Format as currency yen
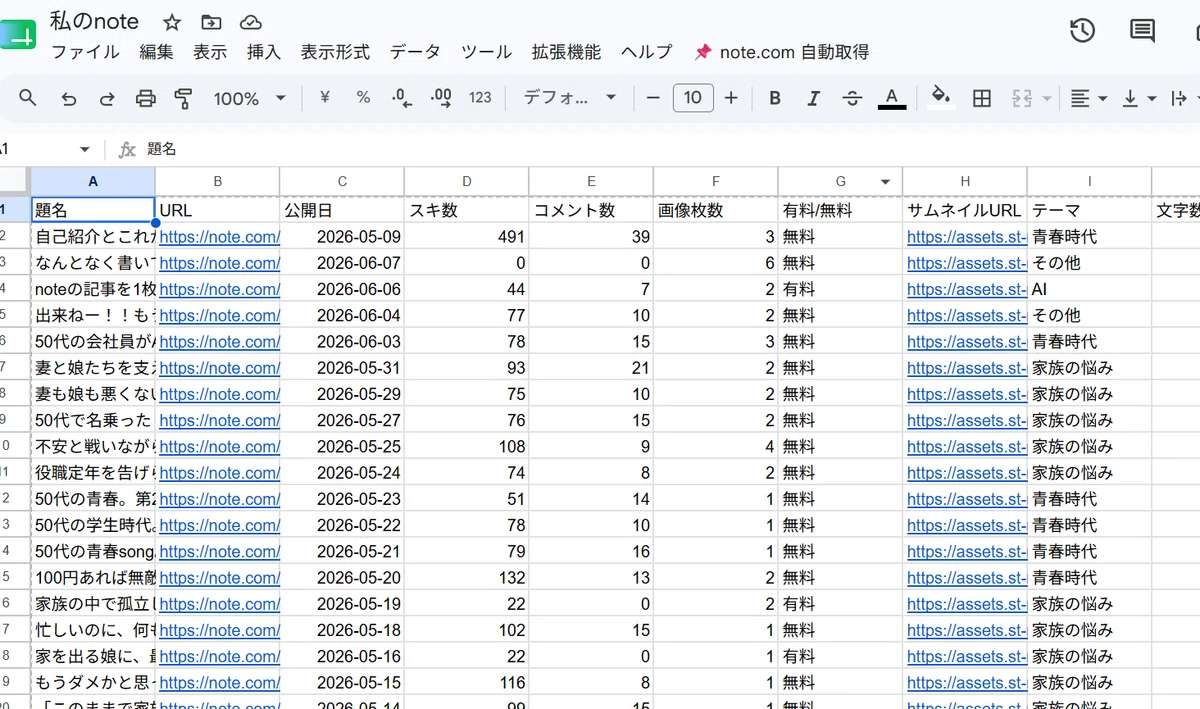Screen dimensions: 1200x709 (x=324, y=98)
